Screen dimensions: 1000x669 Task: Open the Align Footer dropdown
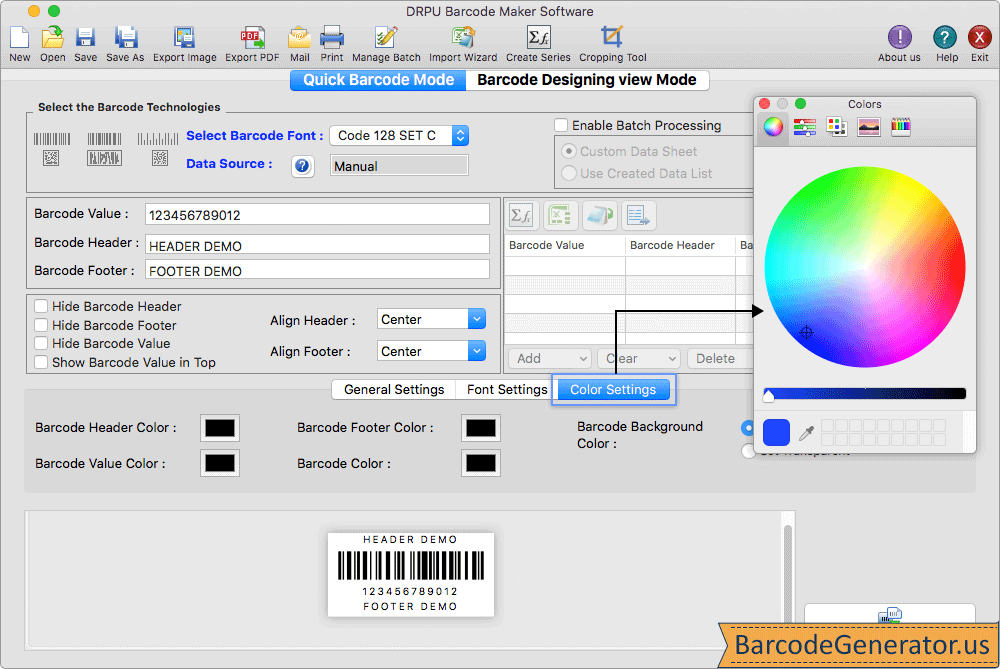tap(431, 351)
